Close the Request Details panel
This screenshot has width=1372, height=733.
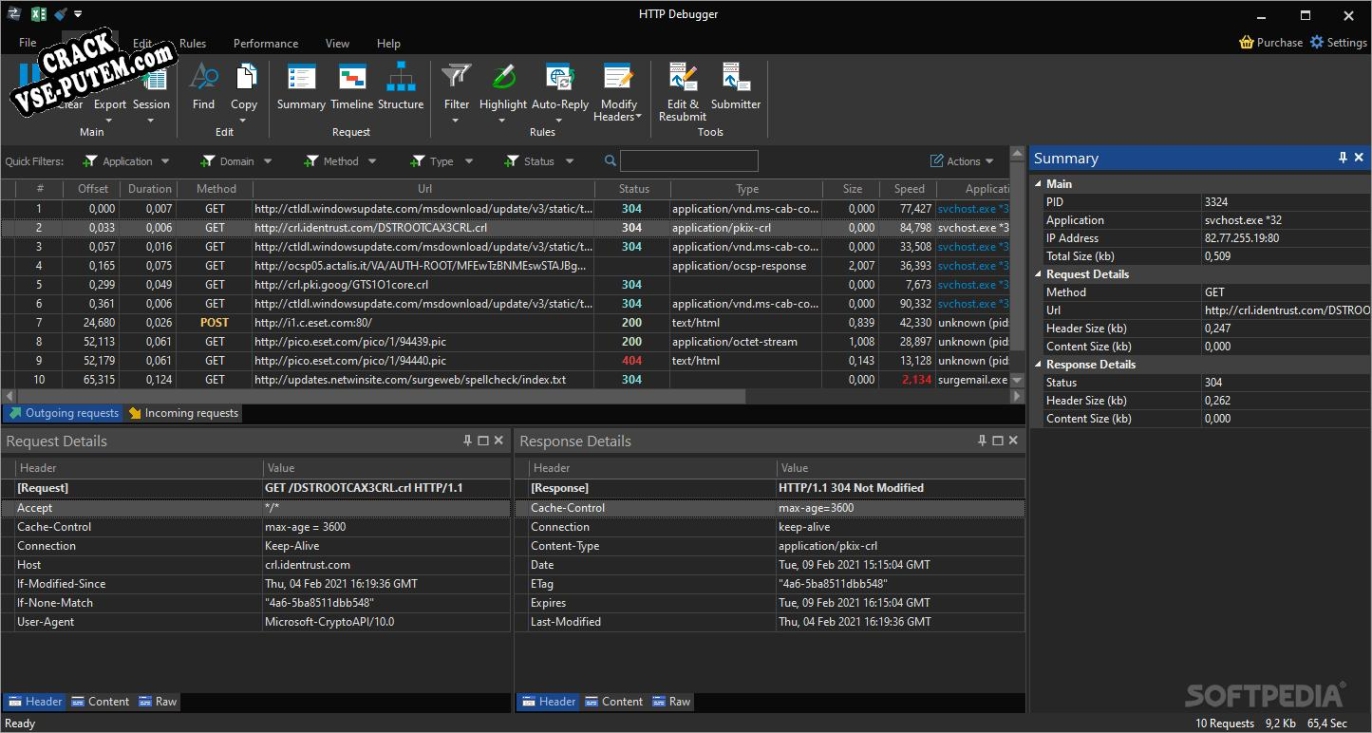499,441
